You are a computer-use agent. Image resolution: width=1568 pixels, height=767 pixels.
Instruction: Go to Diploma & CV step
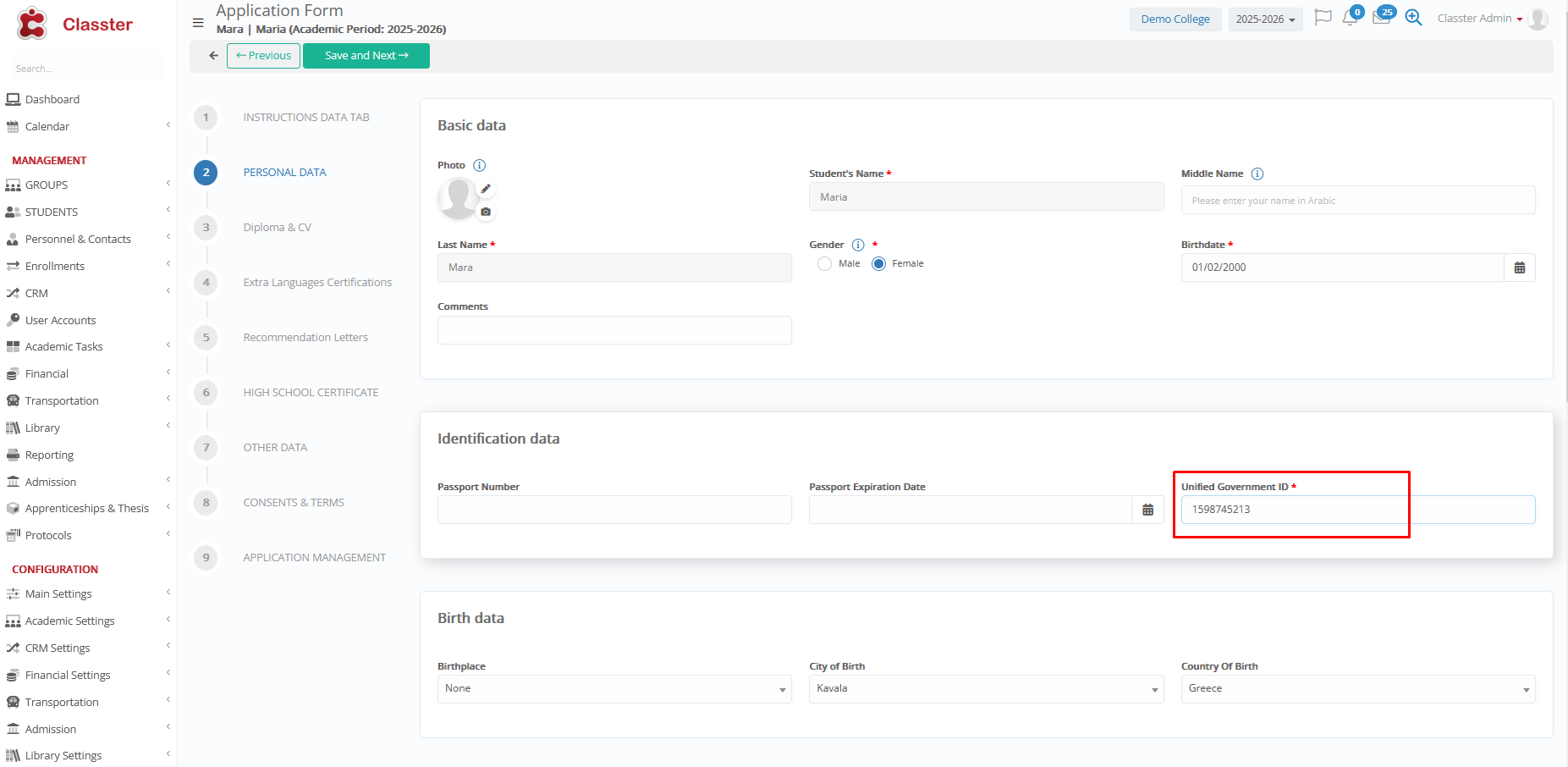(x=277, y=228)
